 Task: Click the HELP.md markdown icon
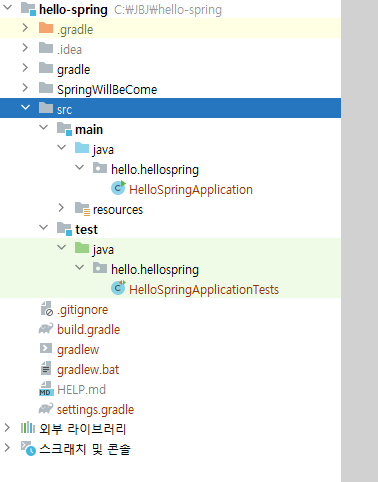pyautogui.click(x=46, y=389)
